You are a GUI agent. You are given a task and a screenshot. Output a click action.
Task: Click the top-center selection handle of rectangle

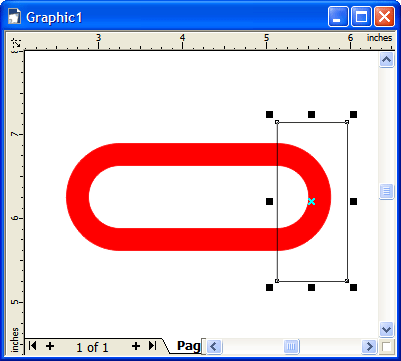[x=311, y=115]
